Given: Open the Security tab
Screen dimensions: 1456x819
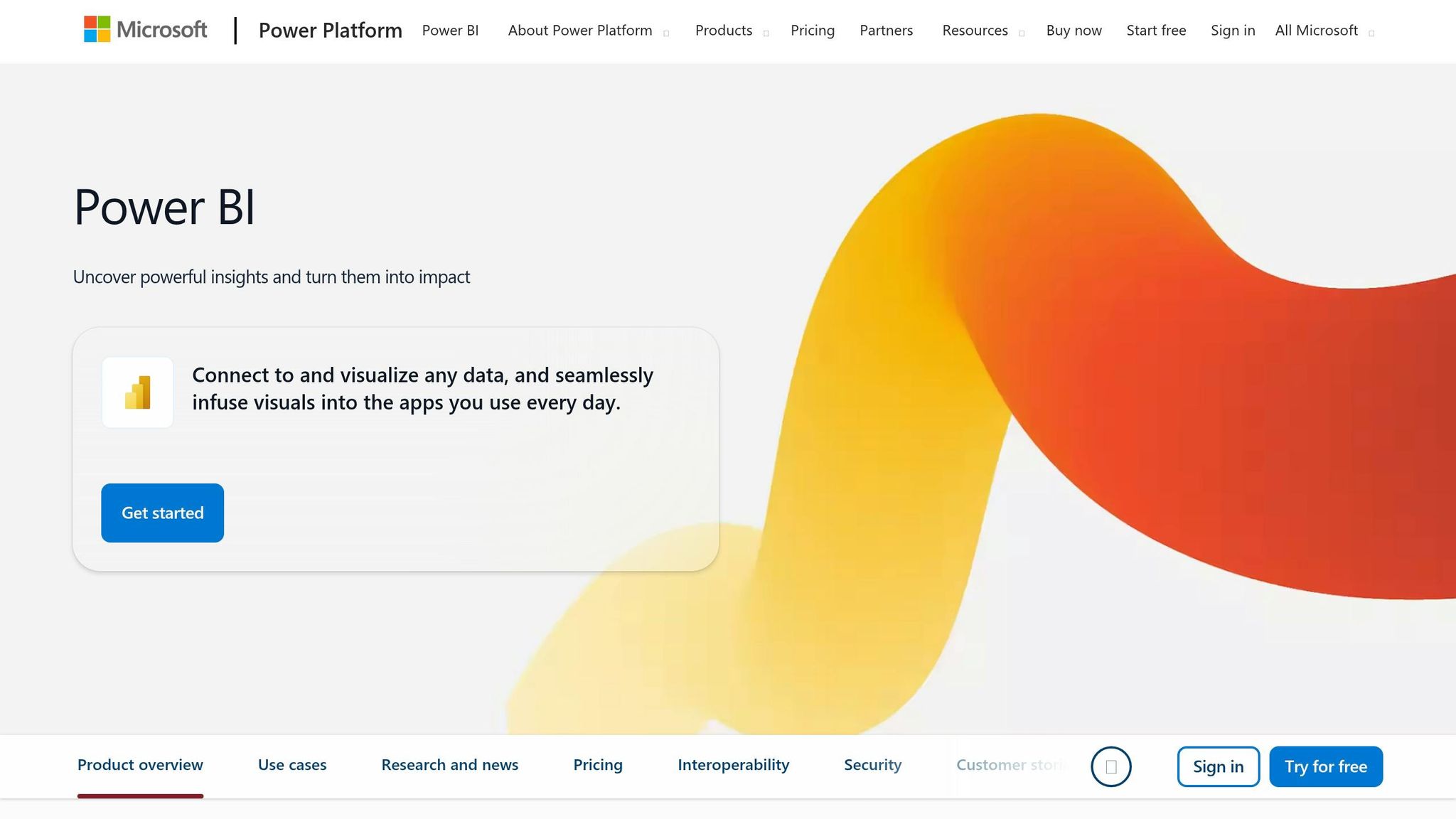Looking at the screenshot, I should coord(872,765).
